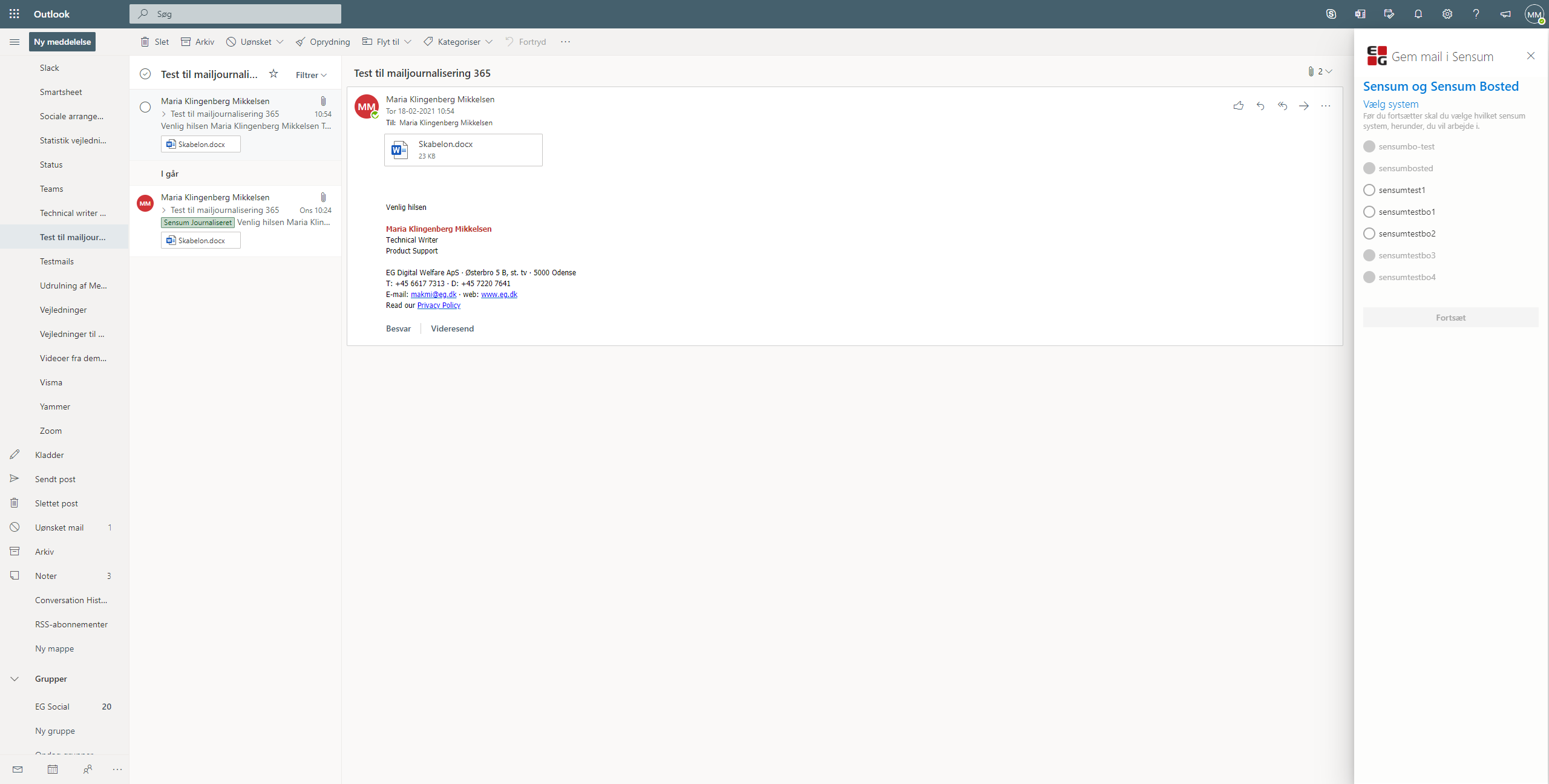This screenshot has width=1549, height=784.
Task: Switch to mail view icon at bottom
Action: coord(18,769)
